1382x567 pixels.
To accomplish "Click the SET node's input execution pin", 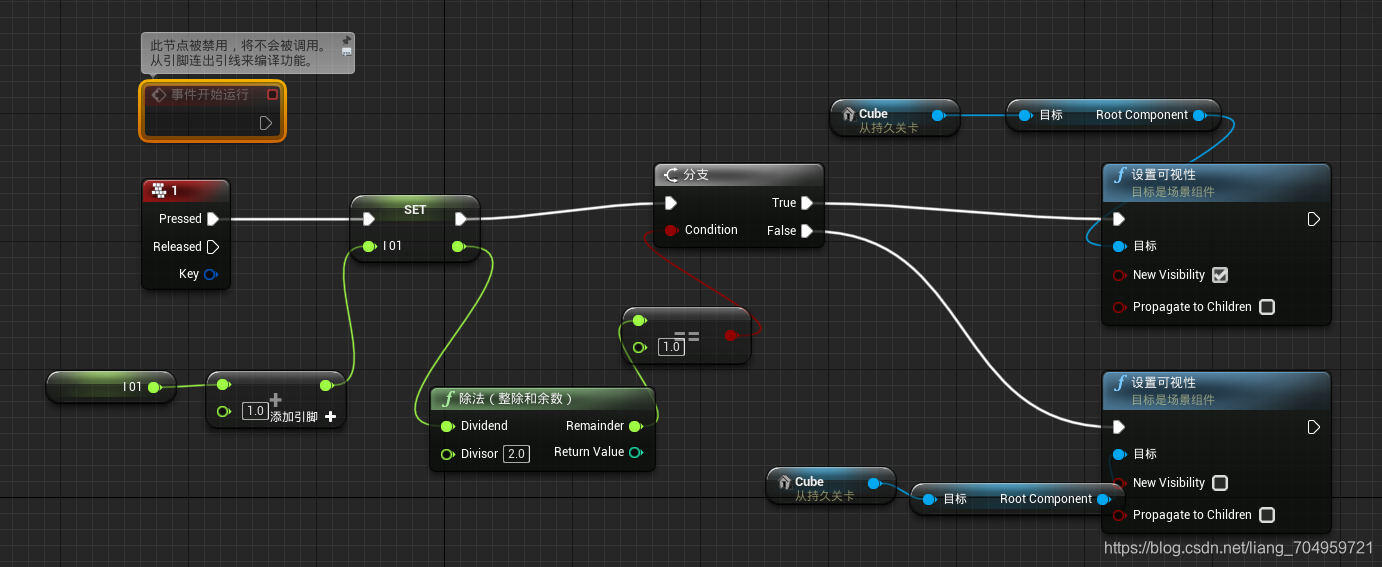I will click(369, 219).
